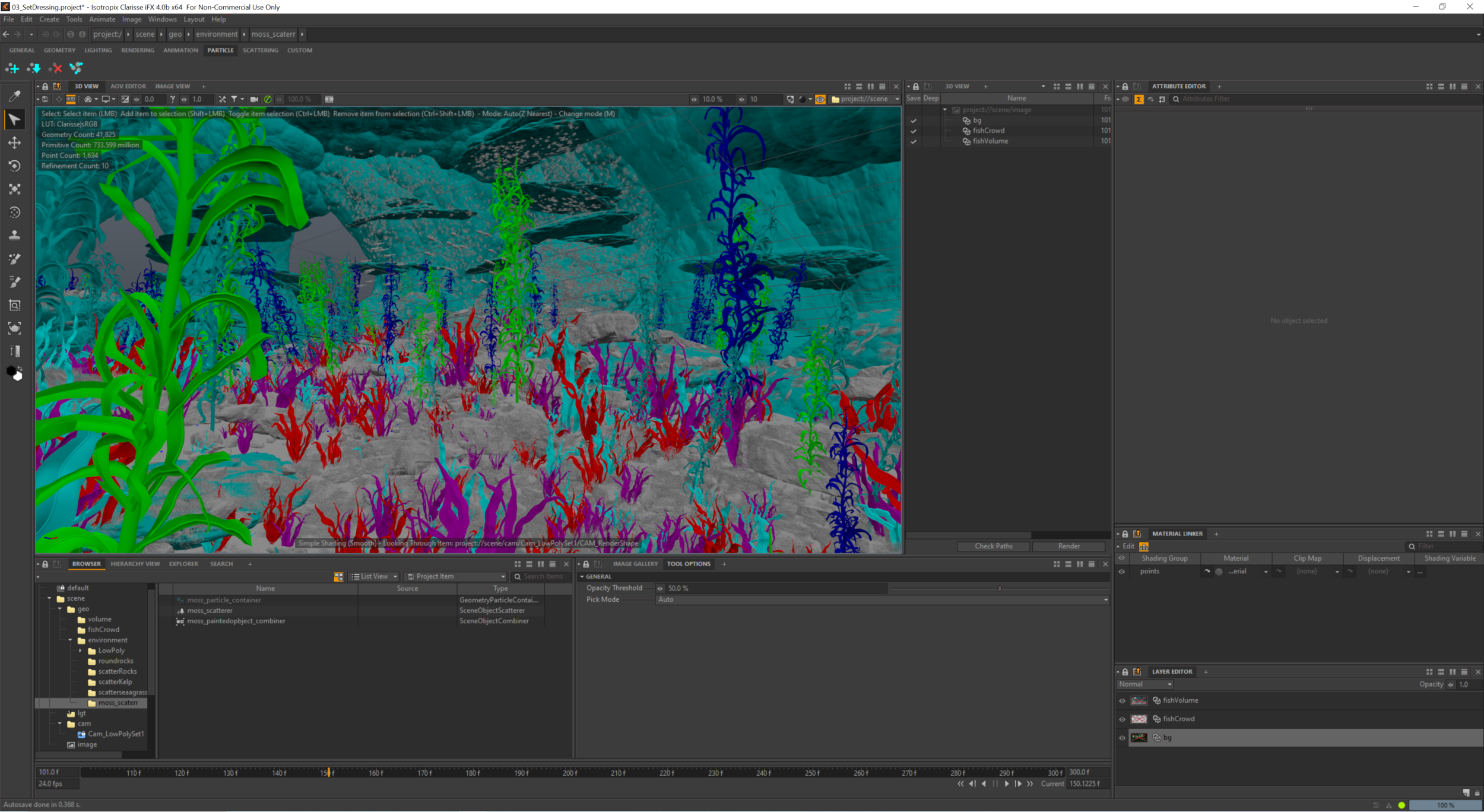Toggle visibility of the fishVolume layer
The width and height of the screenshot is (1484, 812).
1122,700
